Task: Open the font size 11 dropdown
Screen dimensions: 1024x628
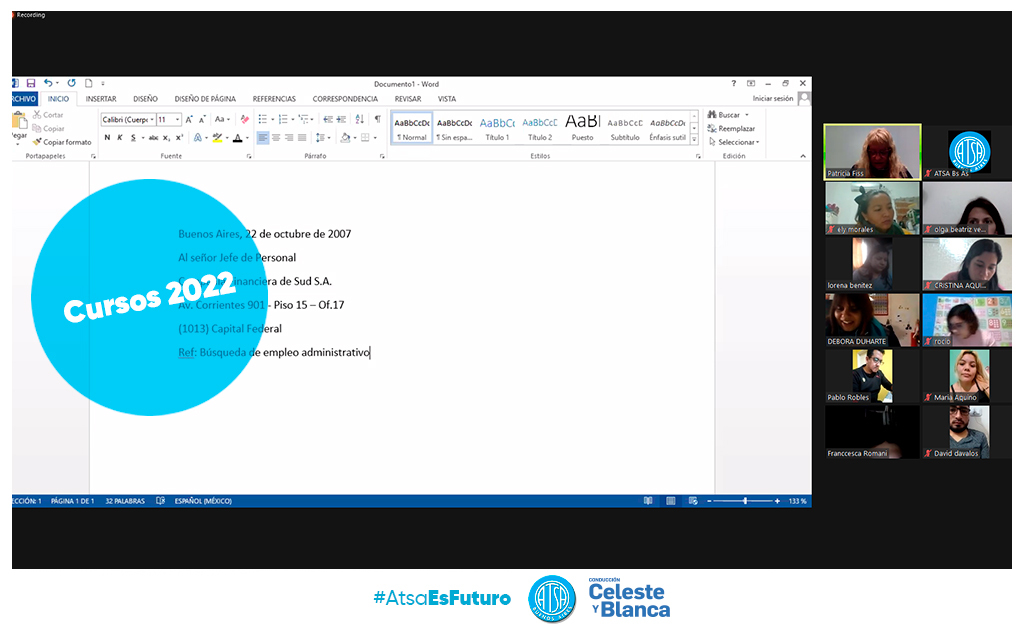Action: pyautogui.click(x=177, y=119)
